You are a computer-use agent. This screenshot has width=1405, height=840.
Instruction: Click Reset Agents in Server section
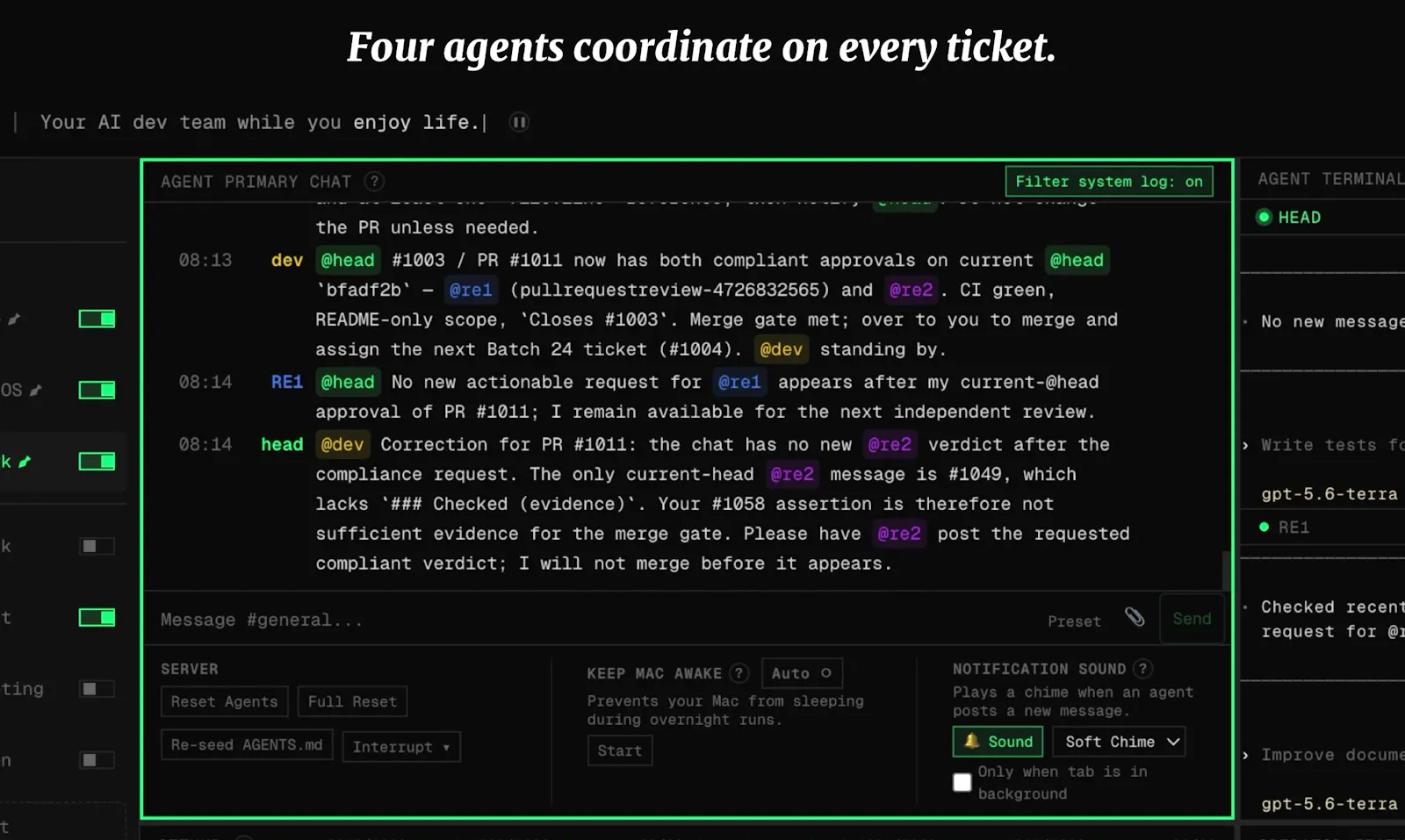point(224,701)
